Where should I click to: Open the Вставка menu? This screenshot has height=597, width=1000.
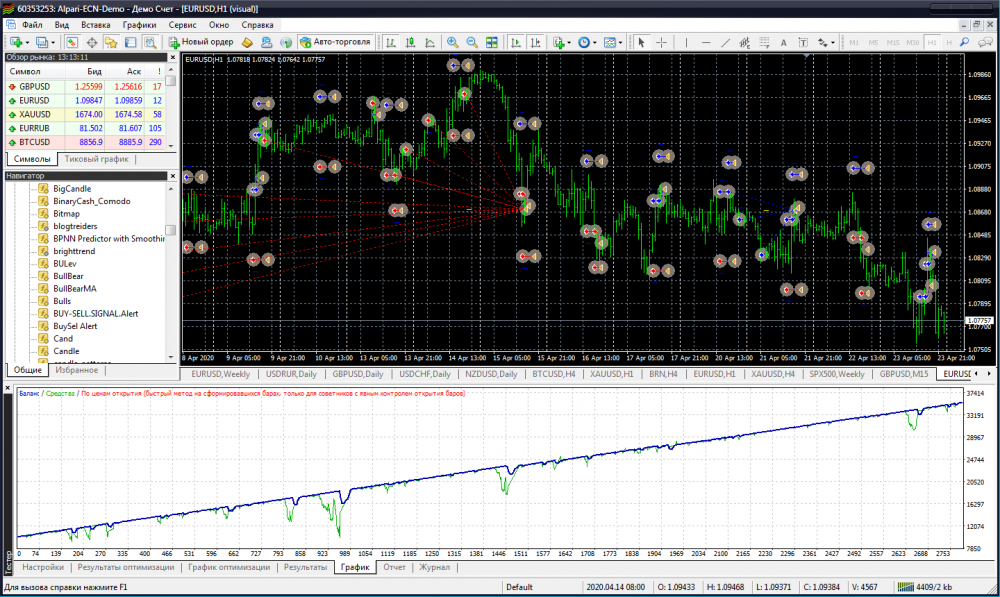(x=96, y=25)
